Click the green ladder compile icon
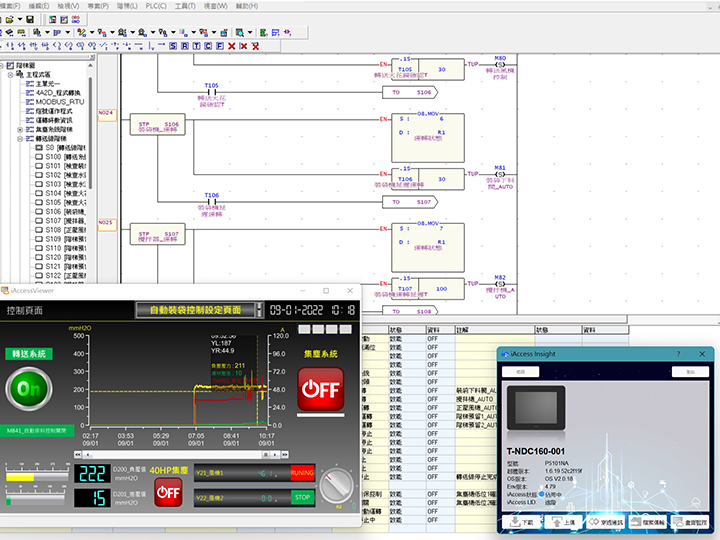 264,33
